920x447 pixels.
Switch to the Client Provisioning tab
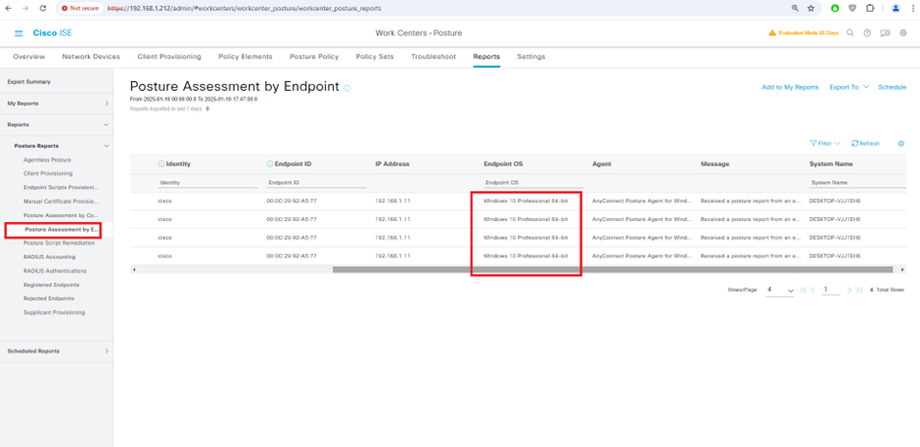[169, 57]
